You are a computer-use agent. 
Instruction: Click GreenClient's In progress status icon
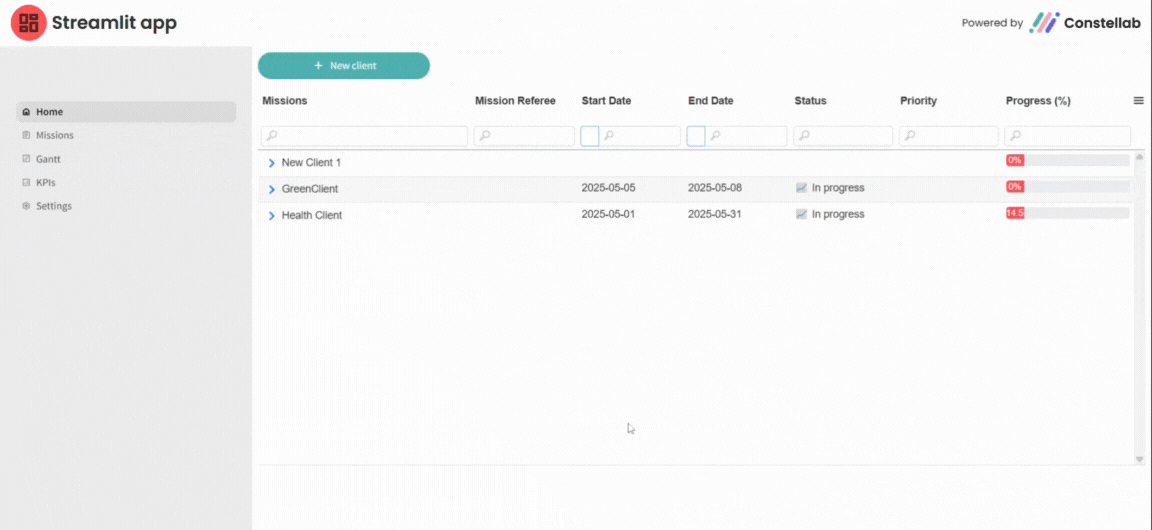point(801,188)
